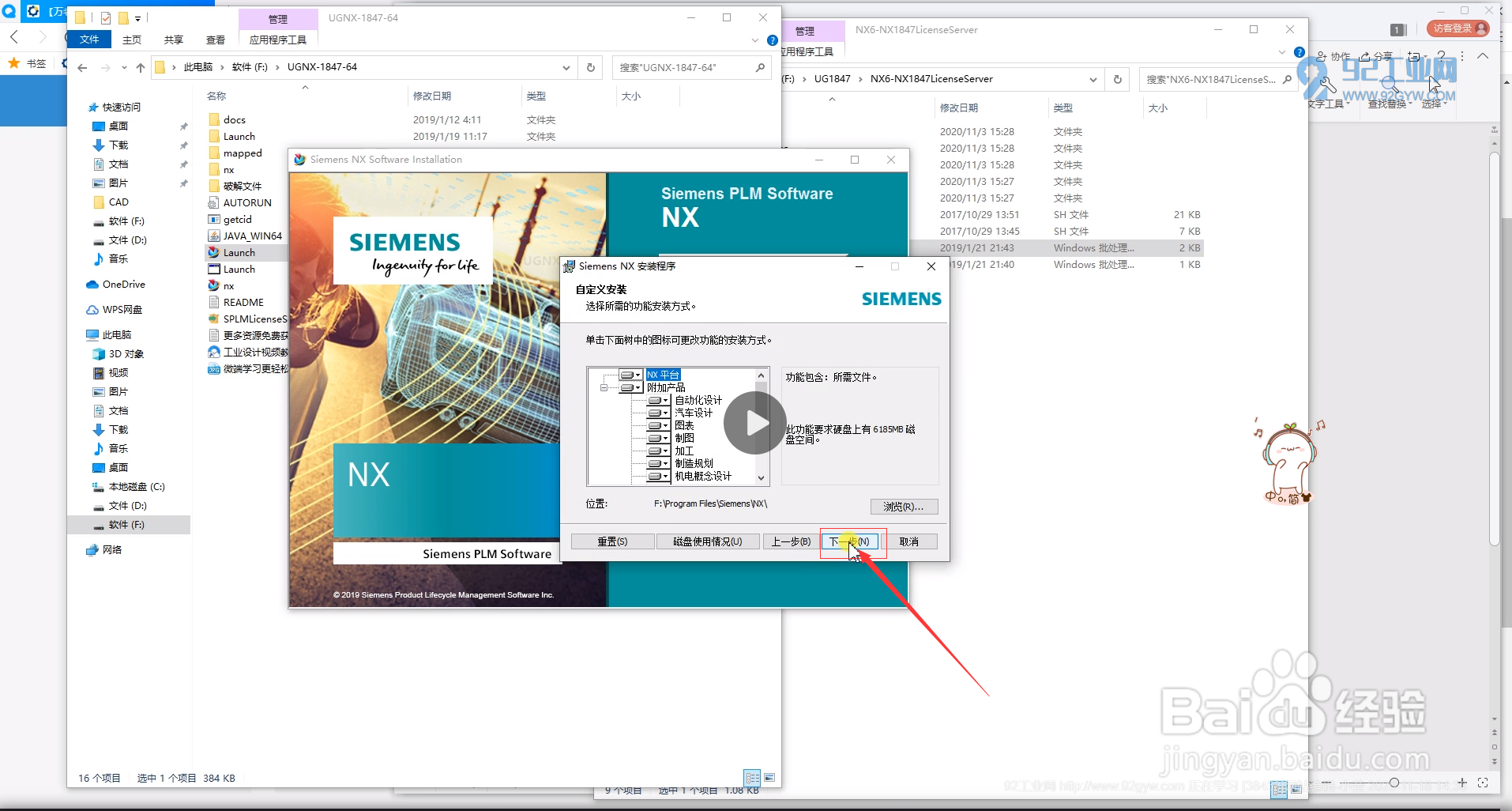Open 下载 in quick access

[x=118, y=145]
